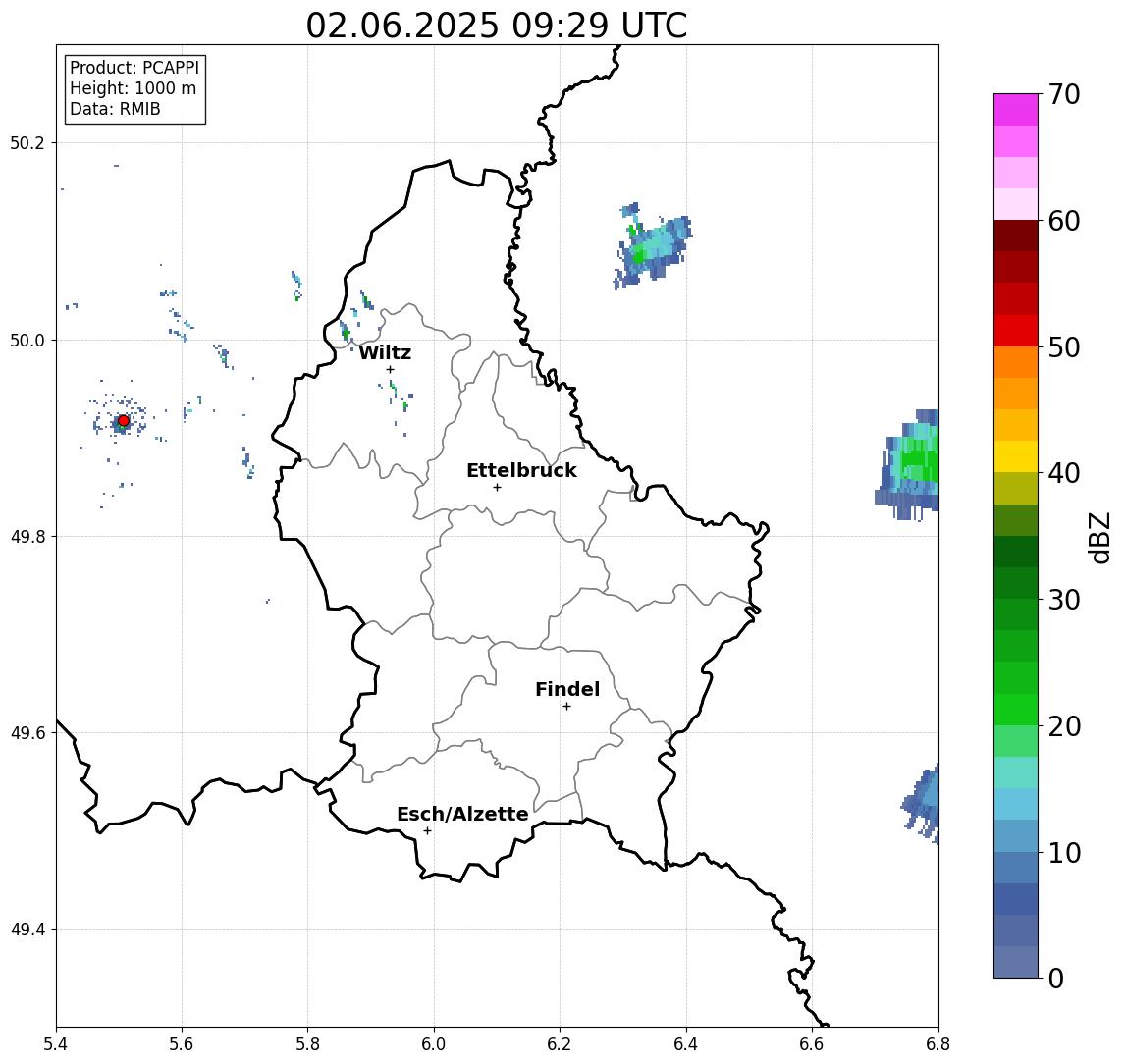Click the latitude tick label 49.4

[x=27, y=930]
